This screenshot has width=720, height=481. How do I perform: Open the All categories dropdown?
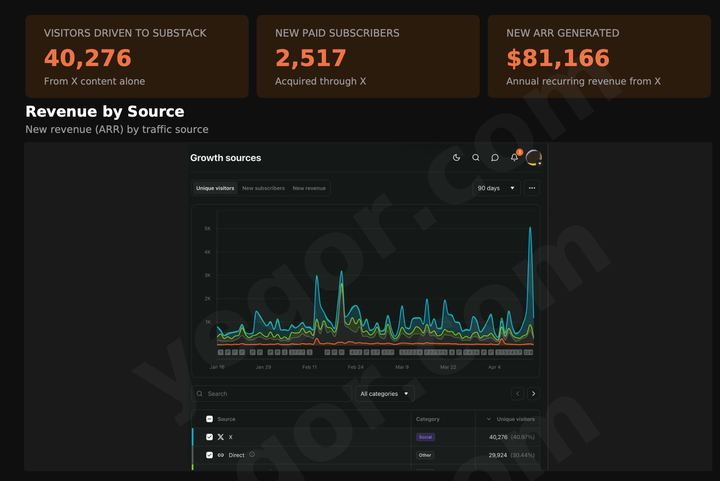tap(384, 394)
